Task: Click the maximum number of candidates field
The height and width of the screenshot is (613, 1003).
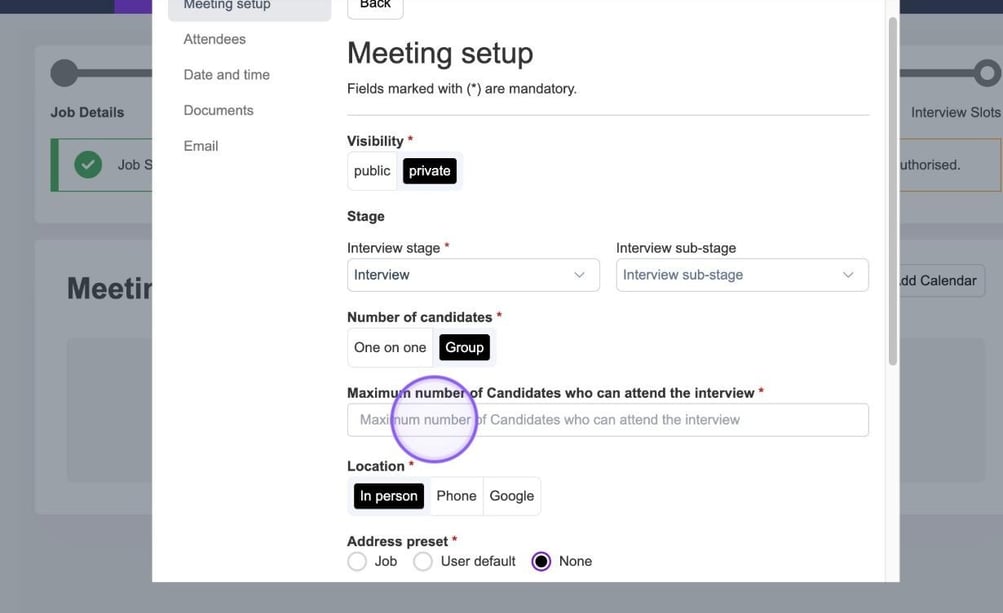Action: 607,420
